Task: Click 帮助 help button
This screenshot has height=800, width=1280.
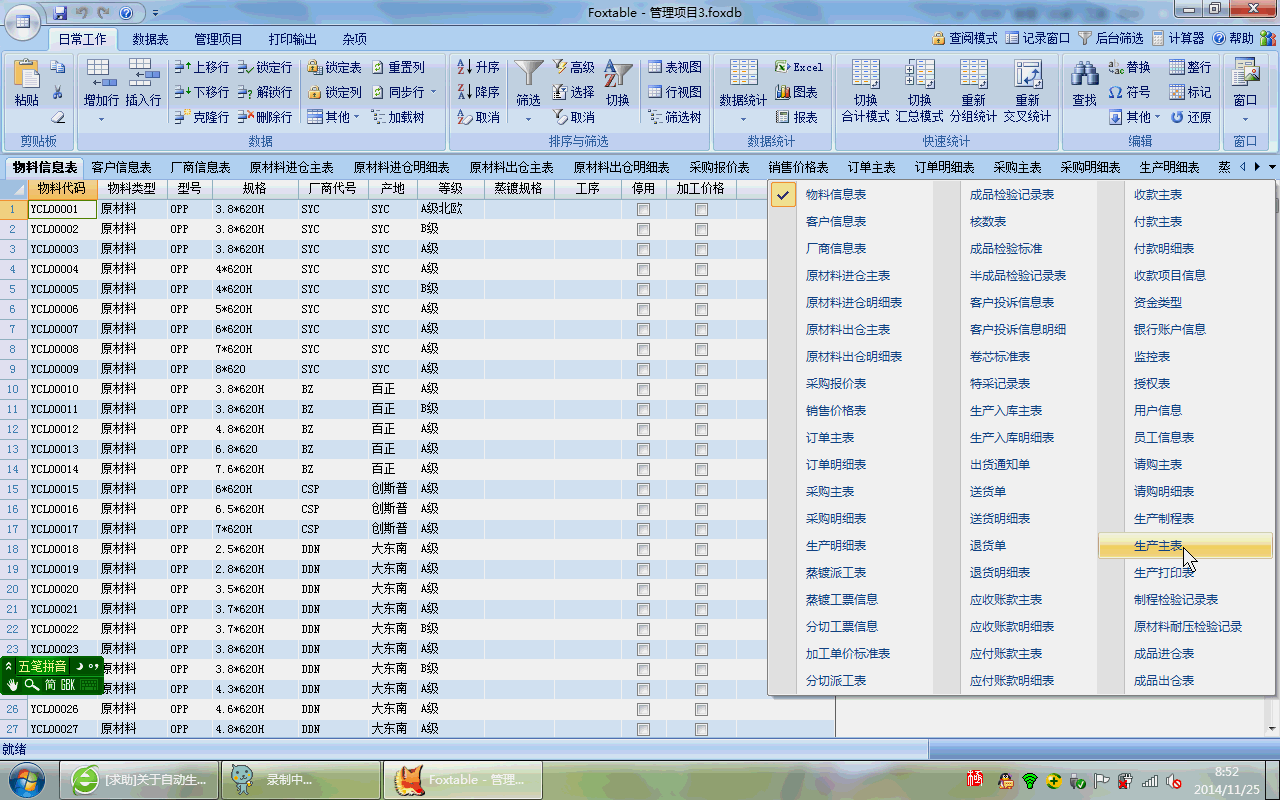Action: pyautogui.click(x=1233, y=38)
